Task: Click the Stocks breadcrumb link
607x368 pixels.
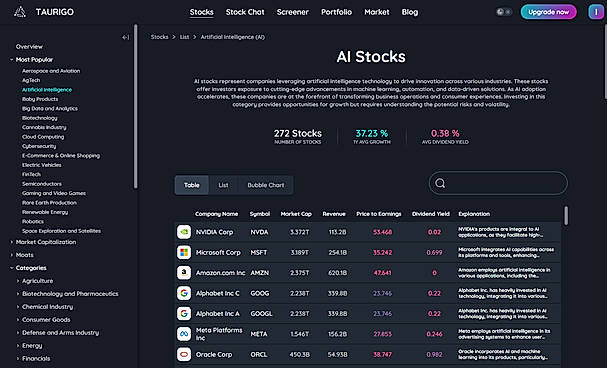Action: [159, 37]
